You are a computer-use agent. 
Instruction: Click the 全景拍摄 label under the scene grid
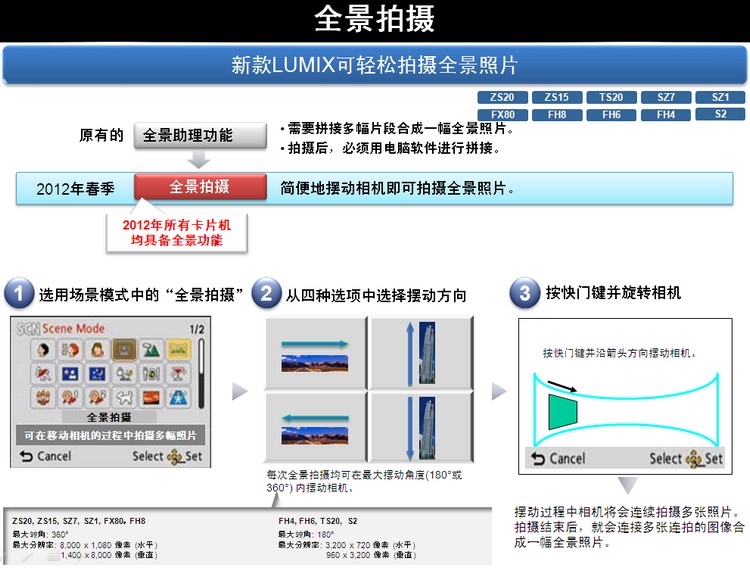point(109,417)
